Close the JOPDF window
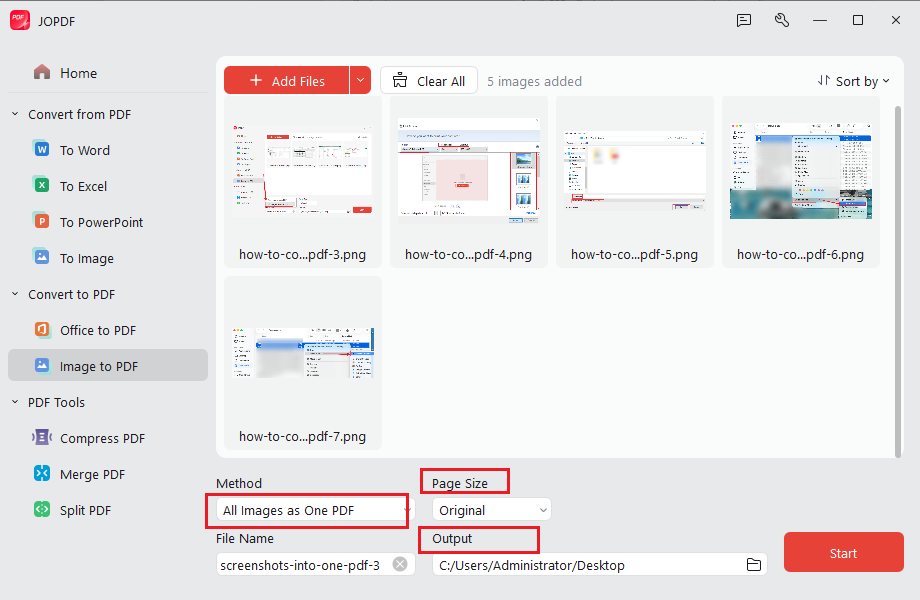Screen dimensions: 920x600 point(895,21)
